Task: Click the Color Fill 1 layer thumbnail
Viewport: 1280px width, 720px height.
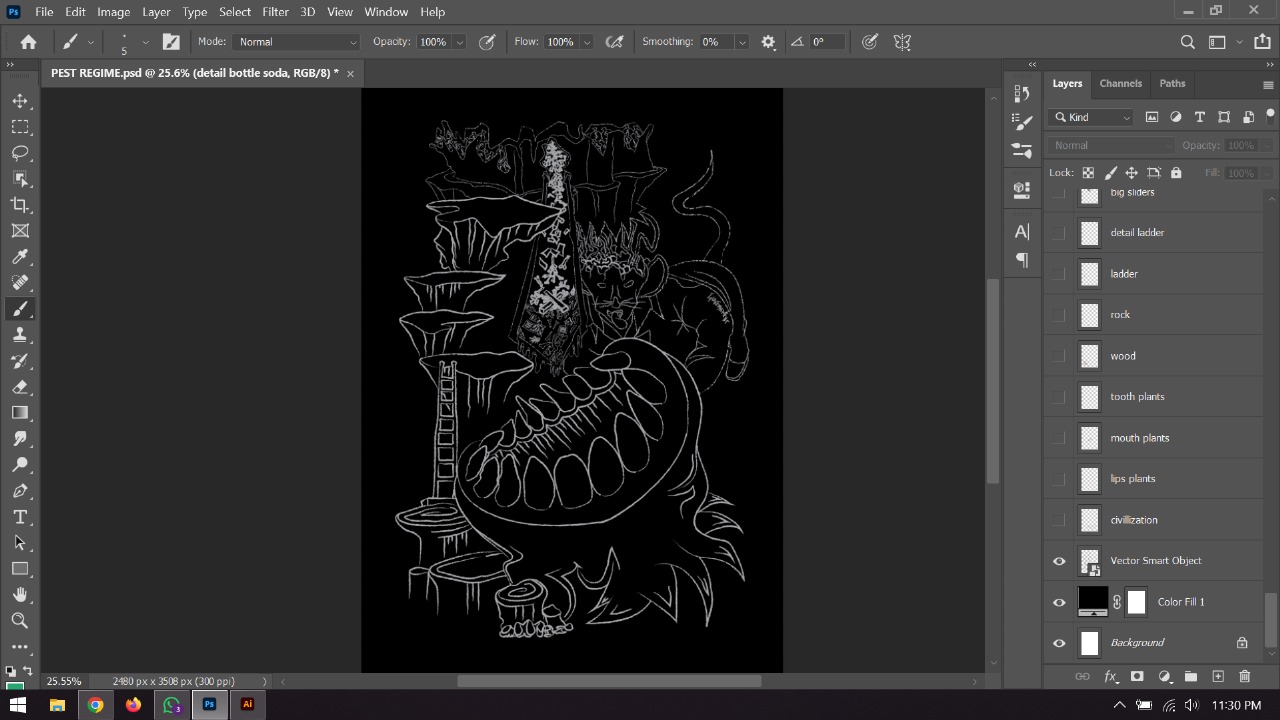Action: tap(1092, 601)
